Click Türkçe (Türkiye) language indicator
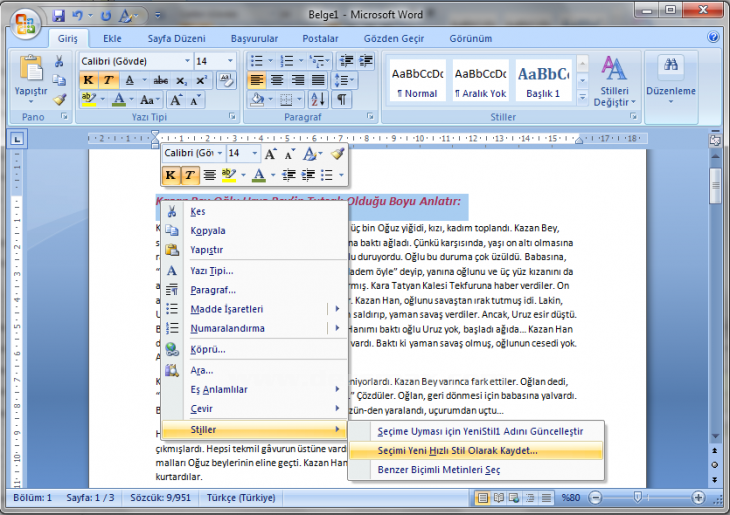Screen dimensions: 730x515 click(241, 498)
